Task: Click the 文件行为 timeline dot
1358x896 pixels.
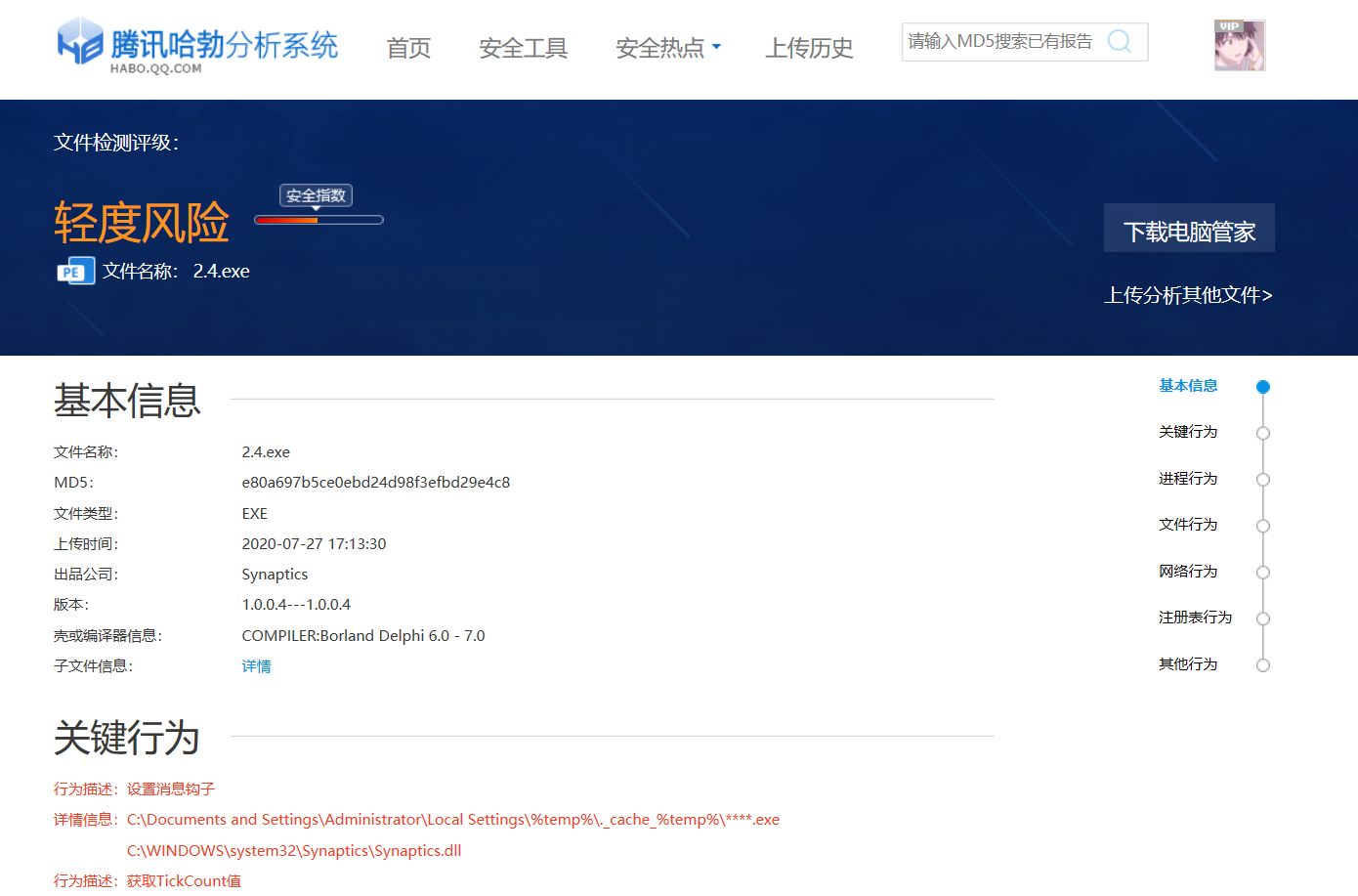Action: pos(1263,526)
